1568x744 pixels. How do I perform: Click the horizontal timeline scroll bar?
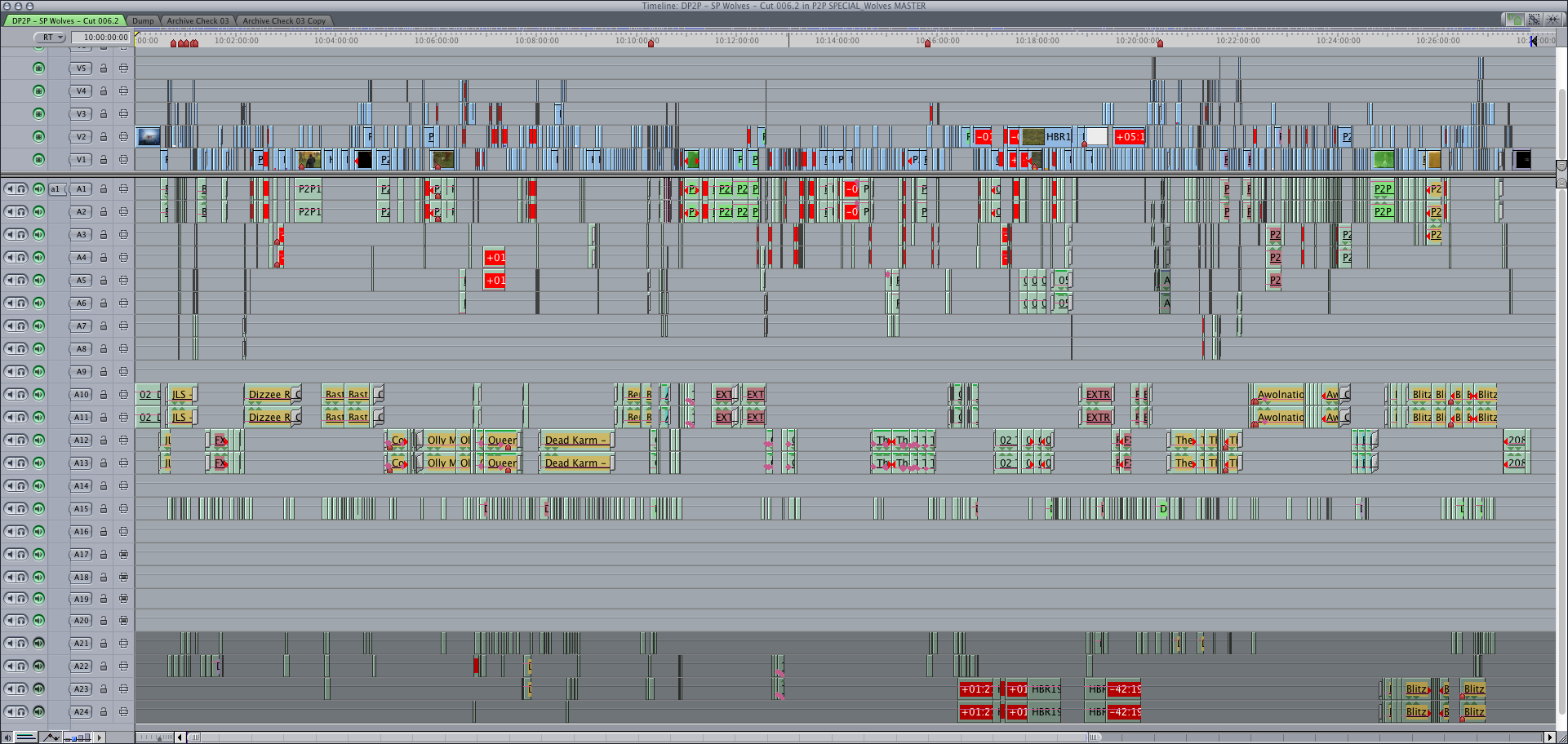tap(645, 737)
